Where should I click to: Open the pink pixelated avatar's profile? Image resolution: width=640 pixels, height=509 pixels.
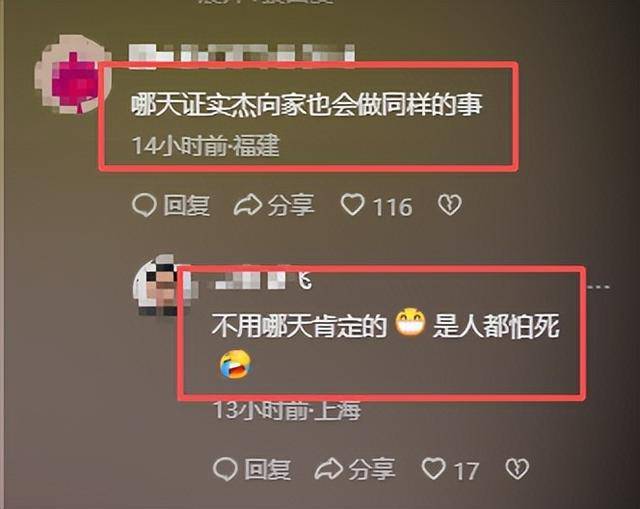click(73, 75)
